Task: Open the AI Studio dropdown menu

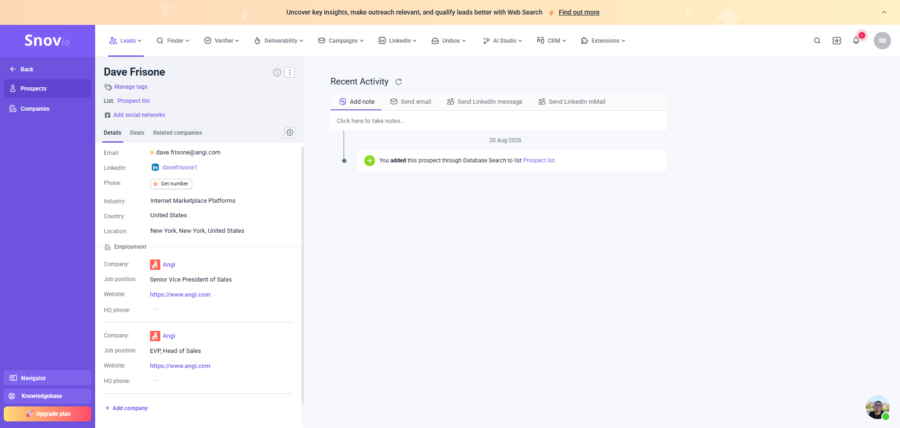Action: pos(502,41)
